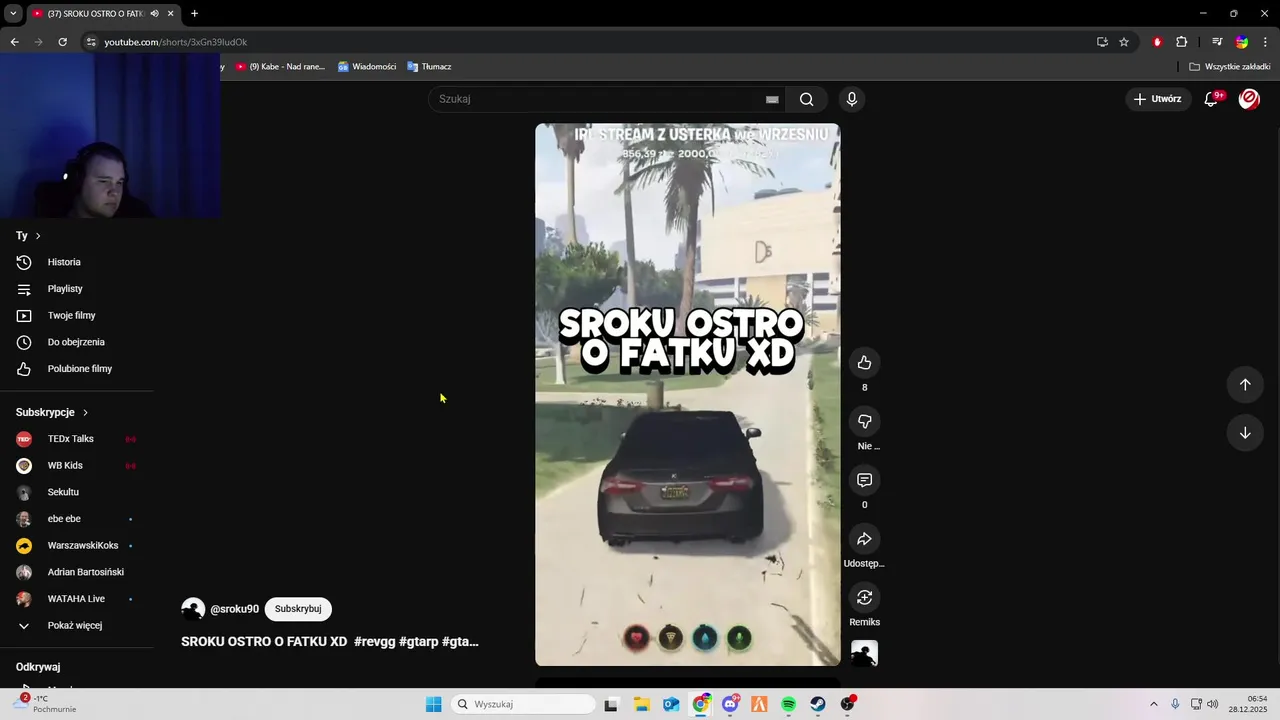Viewport: 1280px width, 720px height.
Task: Open Adrian Bartosiński subscription
Action: [76, 572]
